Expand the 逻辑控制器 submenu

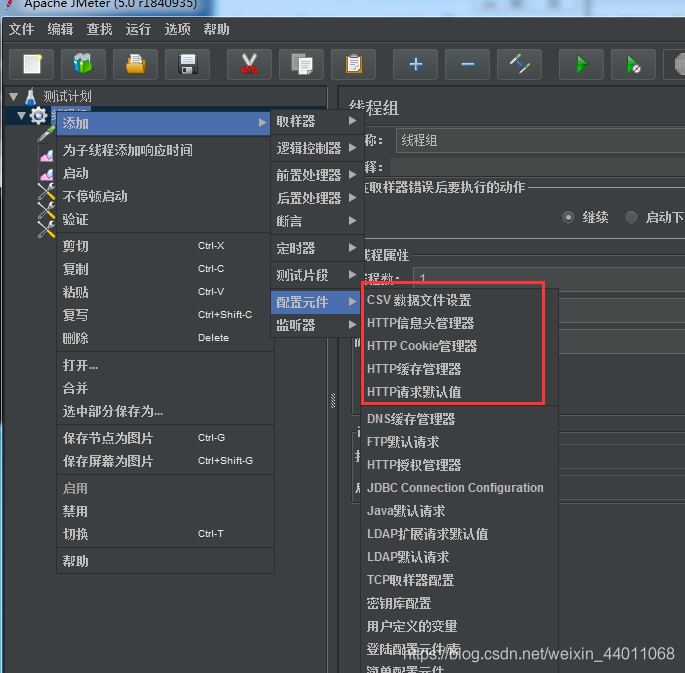(x=316, y=148)
